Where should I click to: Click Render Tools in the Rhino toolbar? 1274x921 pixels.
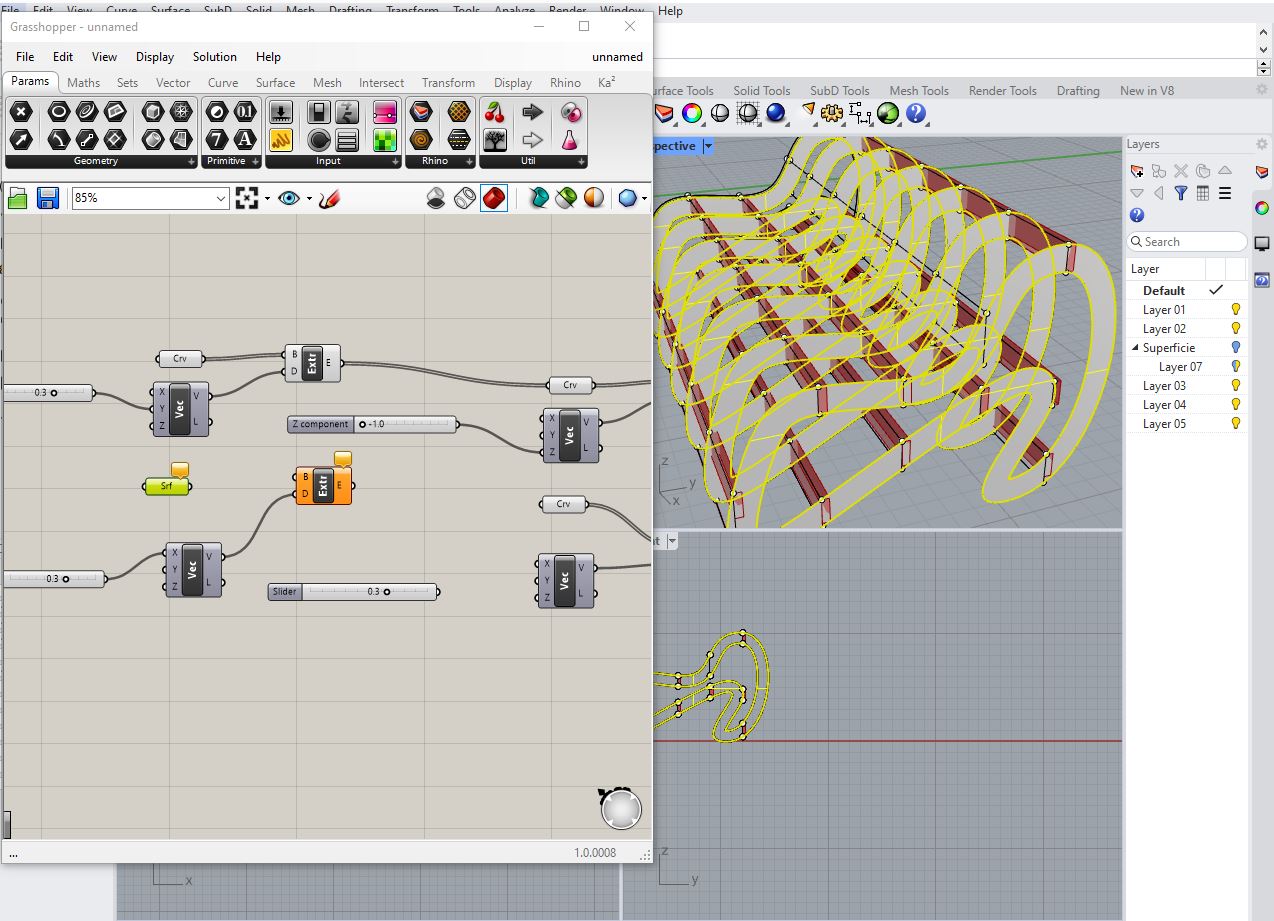click(x=1002, y=90)
